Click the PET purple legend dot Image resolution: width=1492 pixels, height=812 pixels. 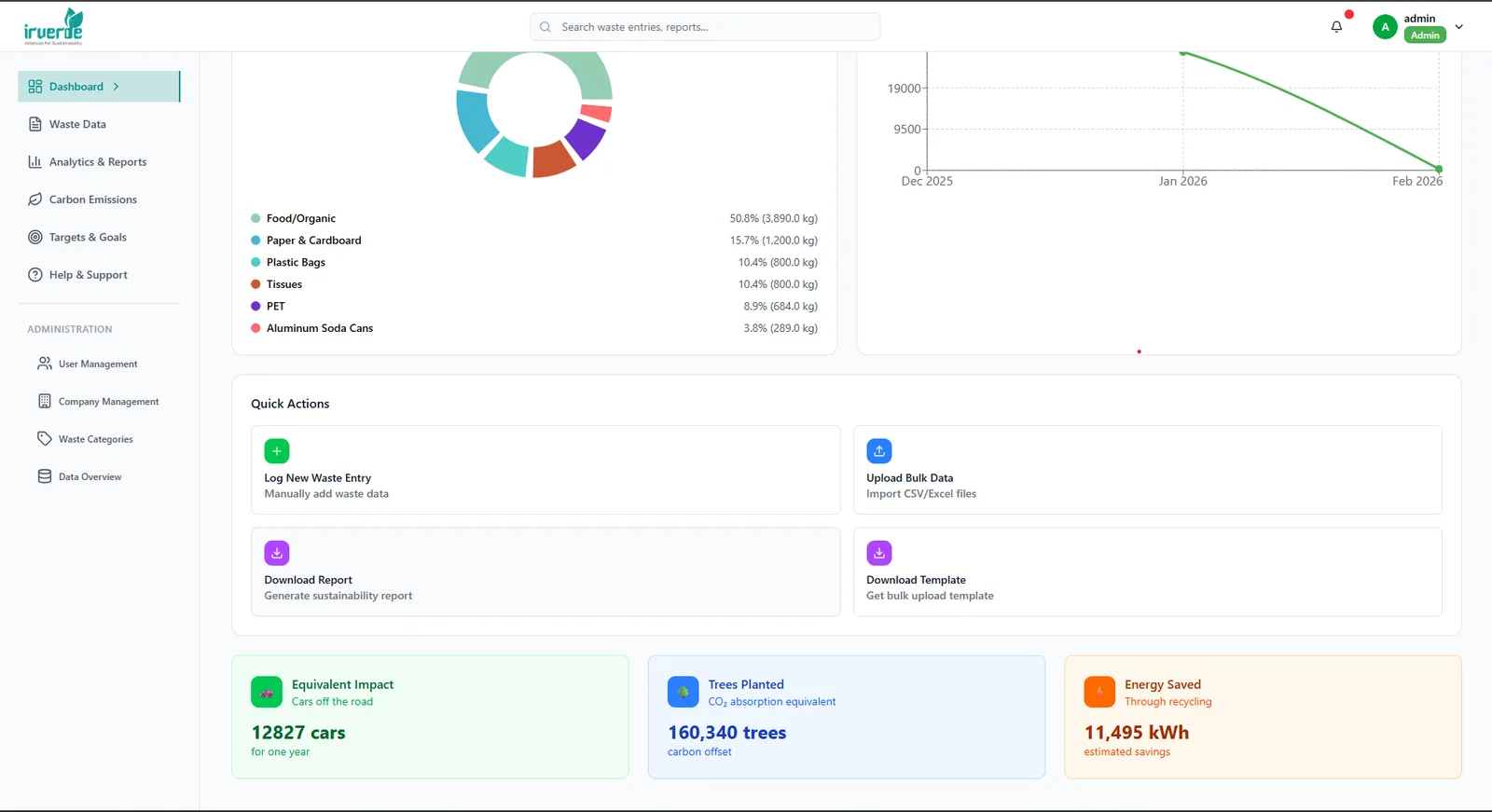coord(256,306)
